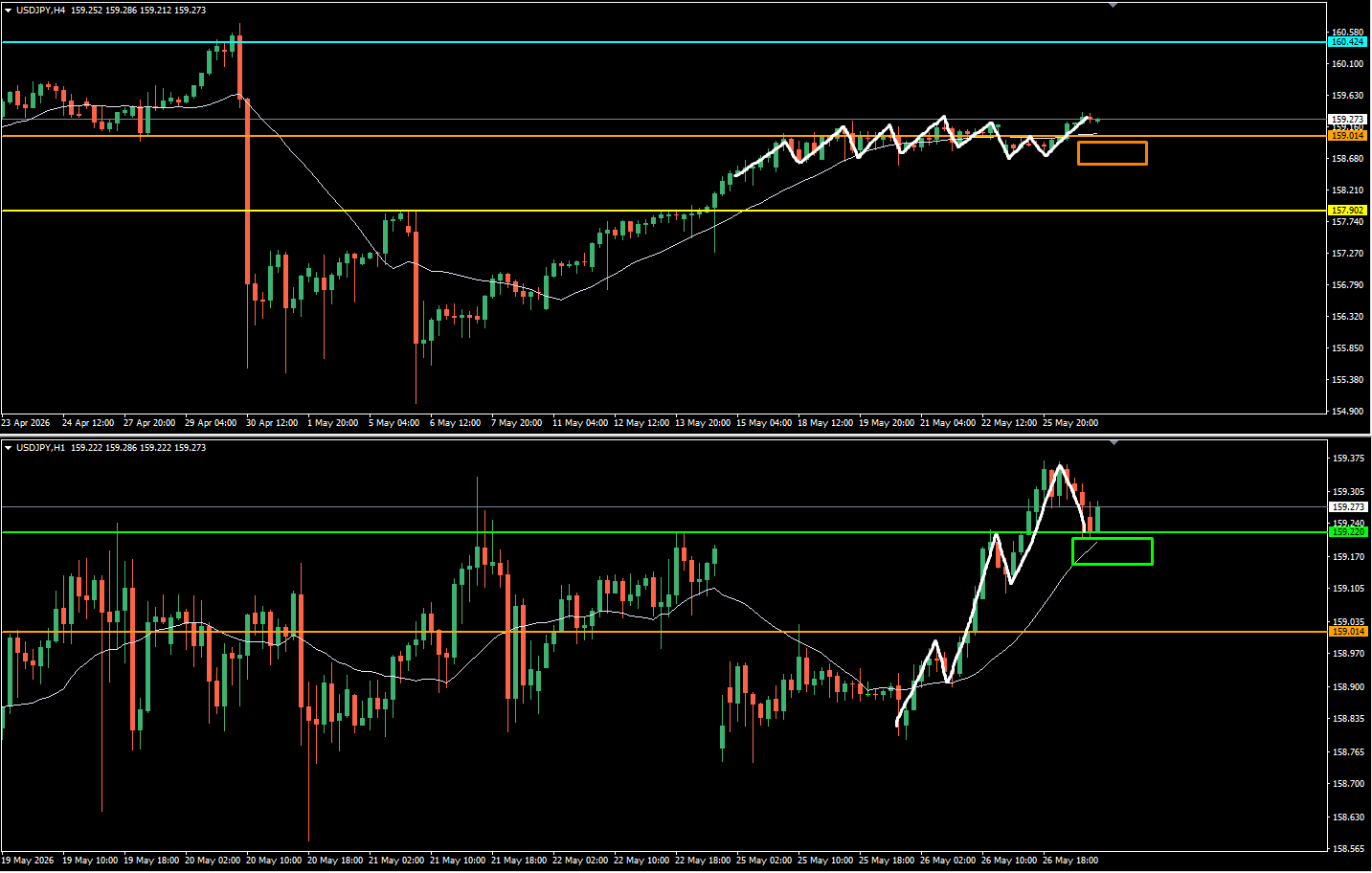Select the orange rectangle object on H4 chart
Viewport: 1372px width, 873px height.
tap(1113, 153)
